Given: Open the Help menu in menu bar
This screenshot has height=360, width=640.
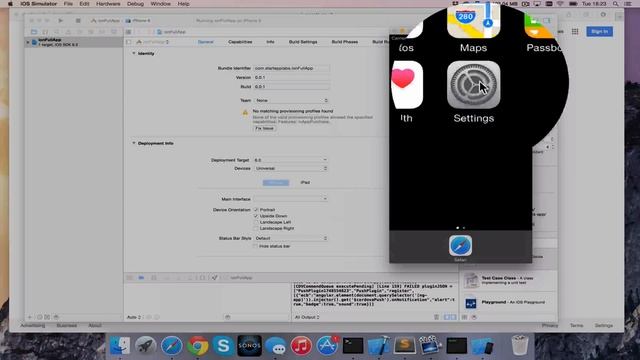Looking at the screenshot, I should [183, 4].
